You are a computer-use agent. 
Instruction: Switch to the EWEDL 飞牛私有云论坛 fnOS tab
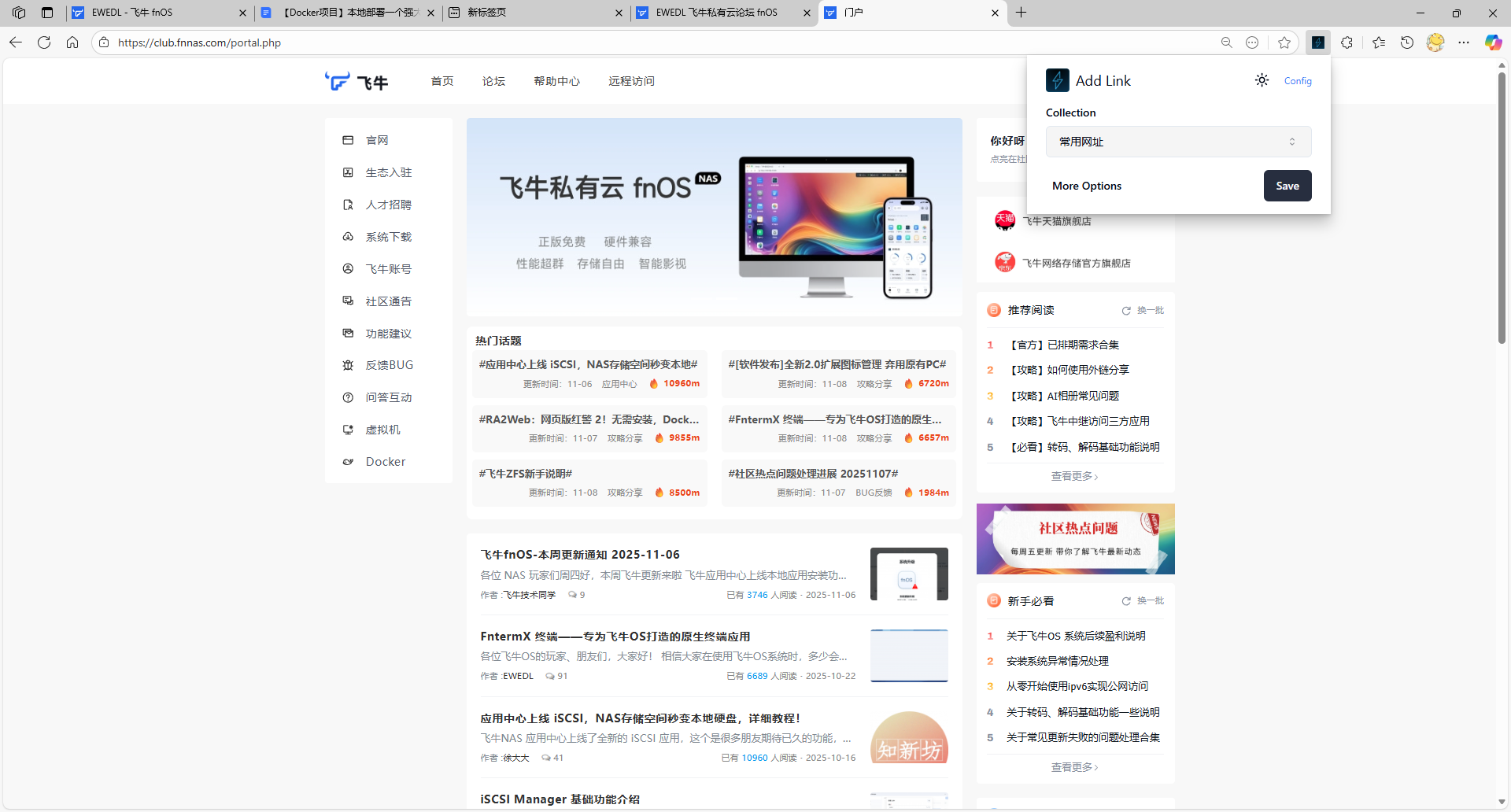pos(723,13)
